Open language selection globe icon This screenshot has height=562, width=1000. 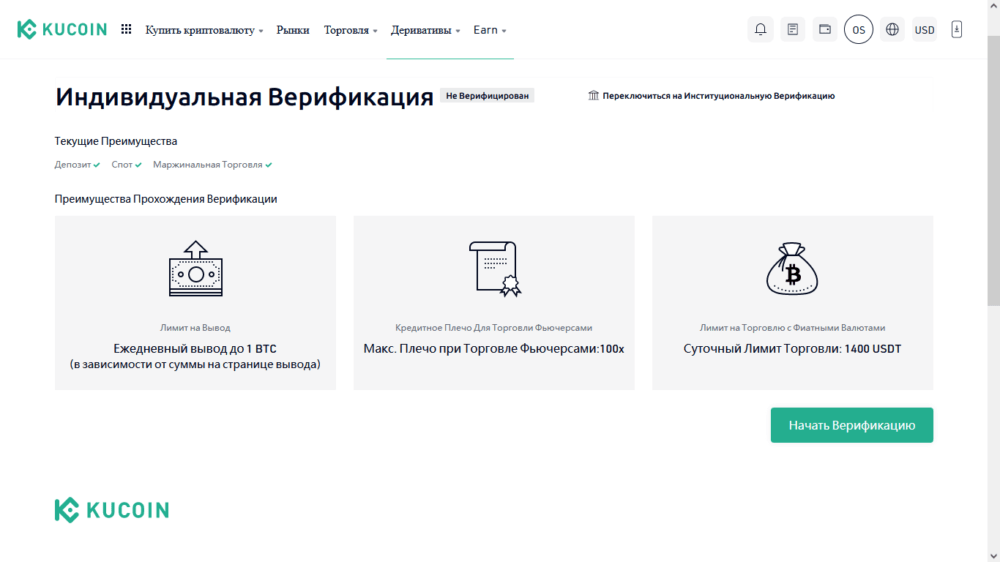tap(892, 30)
